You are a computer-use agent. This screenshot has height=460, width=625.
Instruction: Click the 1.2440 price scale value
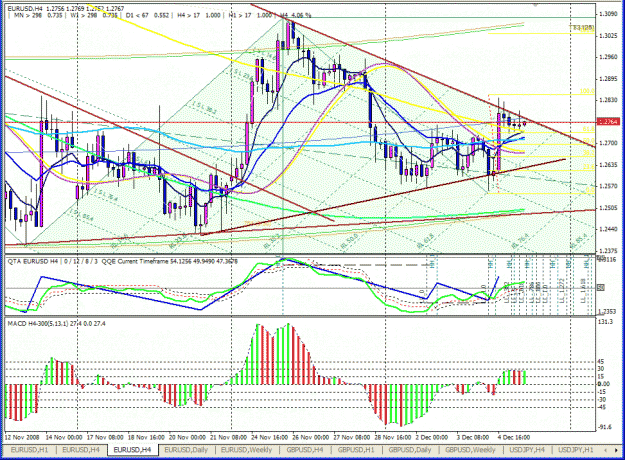[608, 229]
